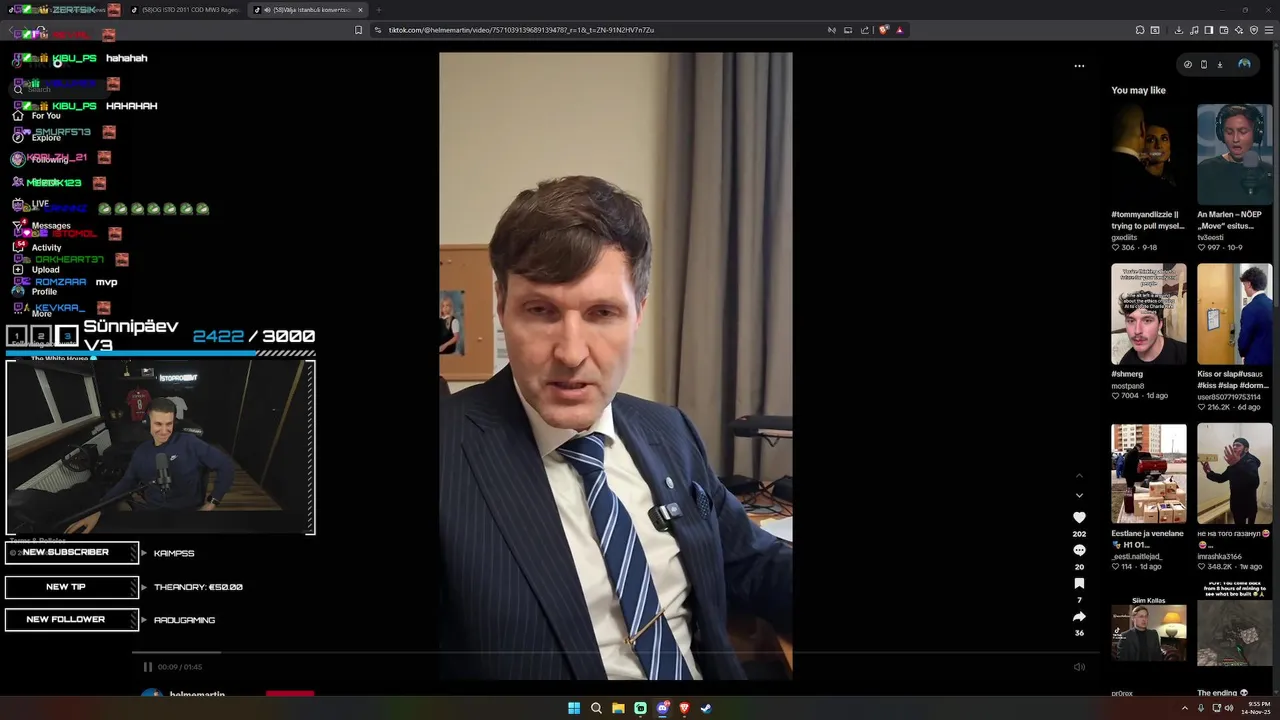
Task: Open browser music note playlist icon
Action: (x=1194, y=30)
